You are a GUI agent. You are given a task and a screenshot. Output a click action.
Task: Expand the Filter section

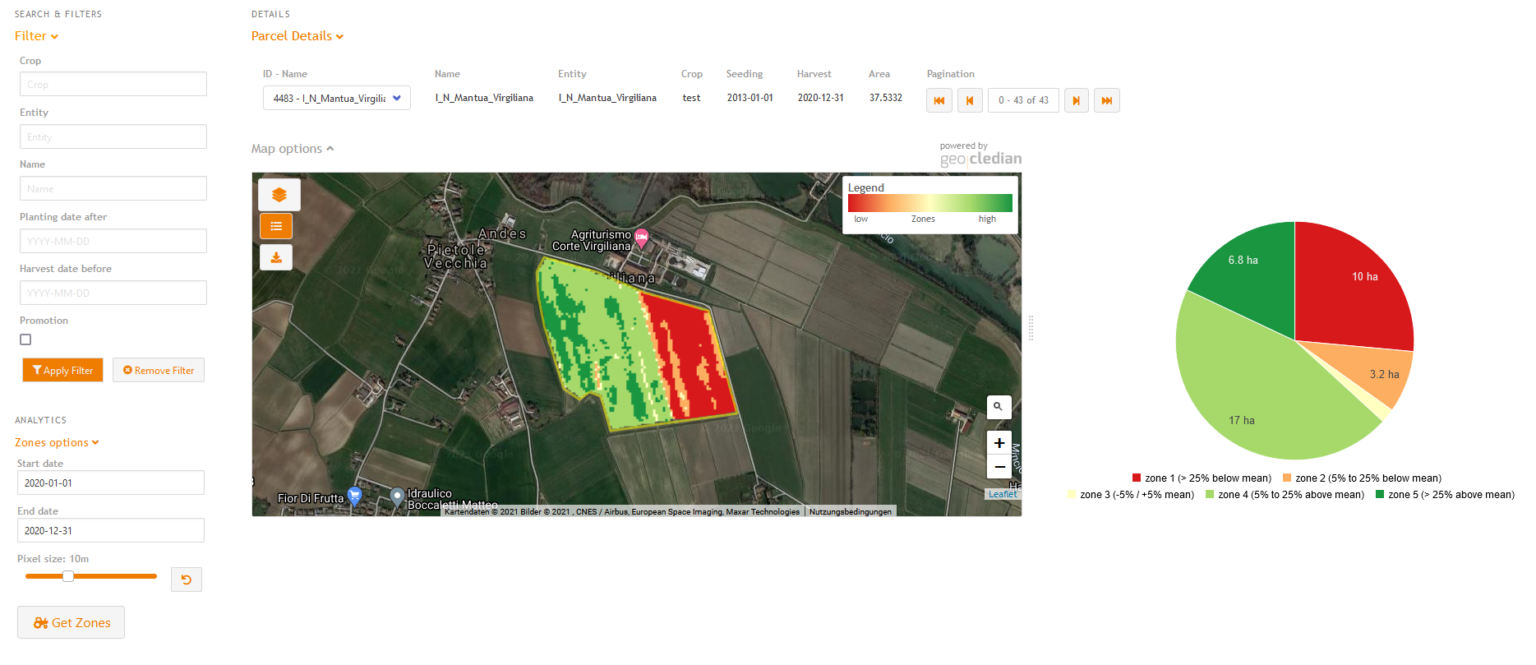(36, 35)
